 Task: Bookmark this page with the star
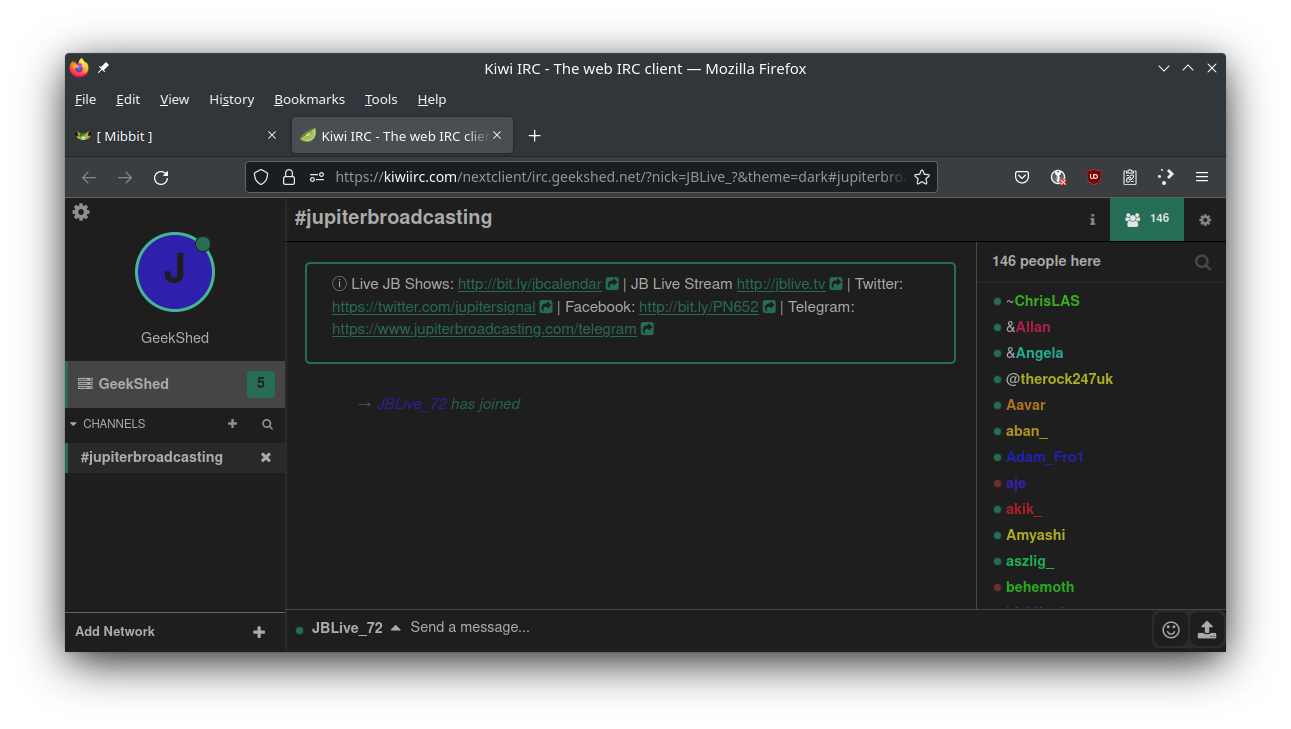922,177
